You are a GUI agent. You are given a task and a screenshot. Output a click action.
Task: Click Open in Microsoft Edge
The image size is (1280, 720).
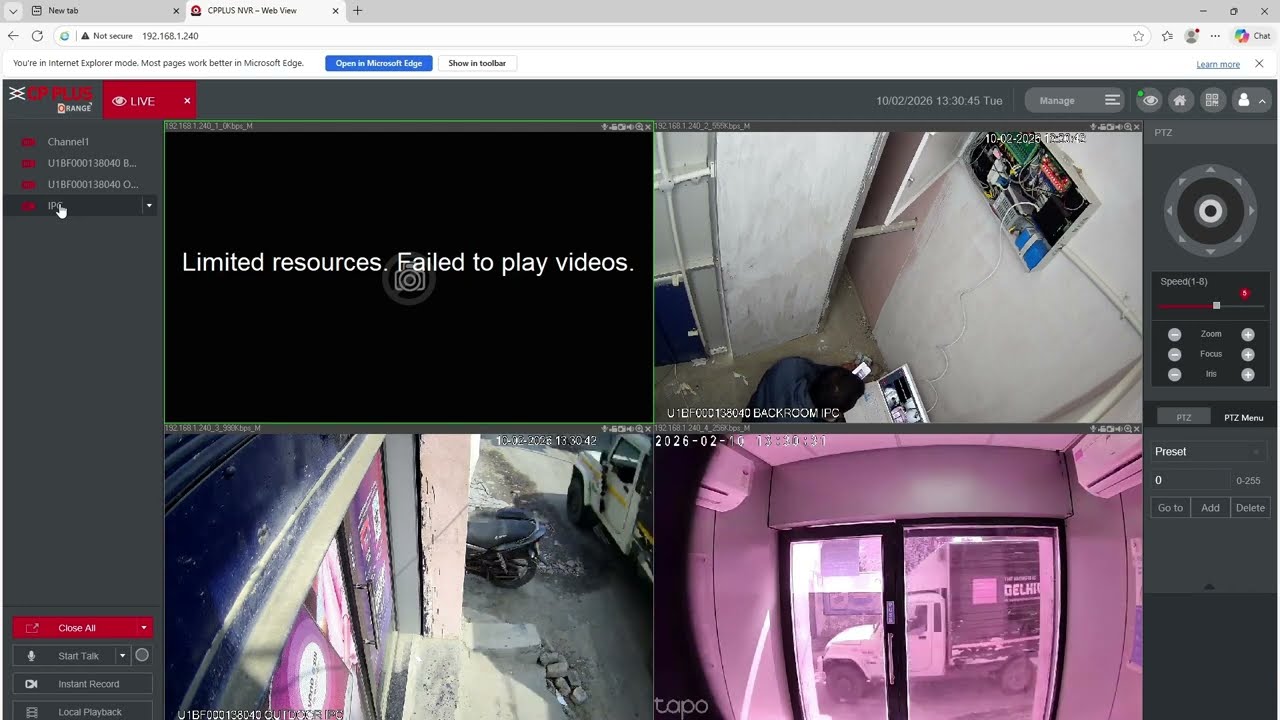(379, 63)
